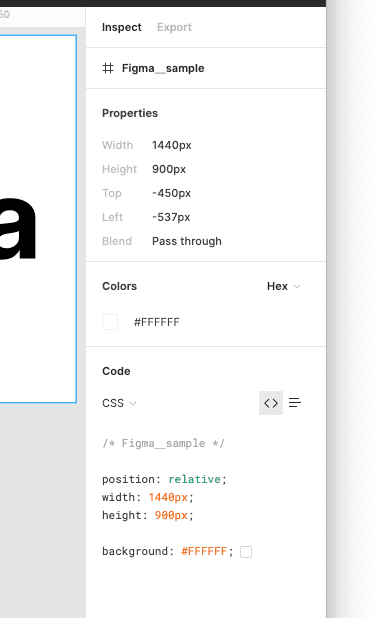Image resolution: width=381 pixels, height=618 pixels.
Task: Copy the #FFFFFF hex value in Colors
Action: [157, 322]
